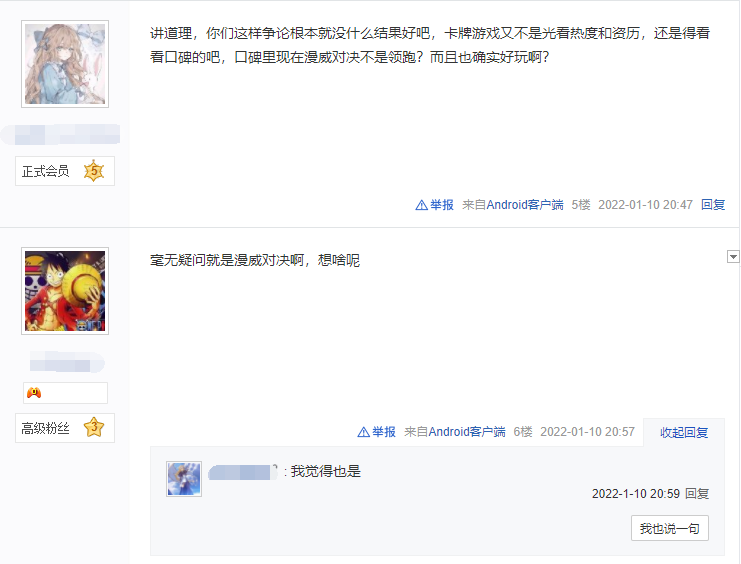Click 回复 next to 2022-1-10 20:59
Screen dimensions: 741x564
(x=697, y=494)
